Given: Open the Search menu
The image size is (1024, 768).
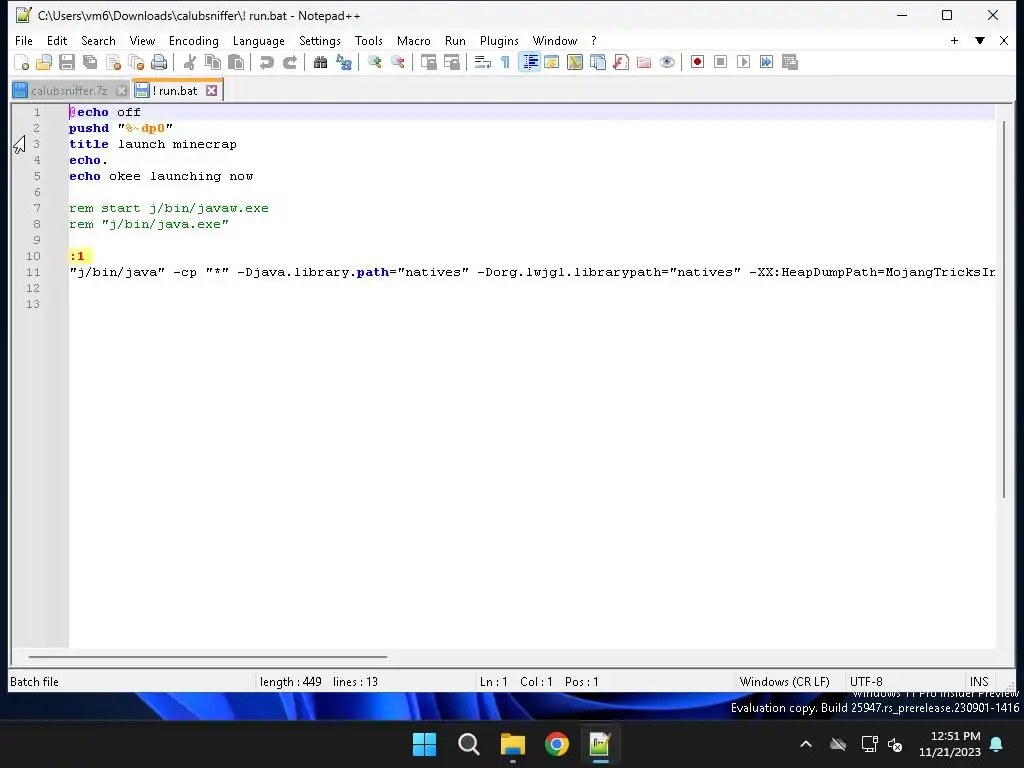Looking at the screenshot, I should 98,40.
